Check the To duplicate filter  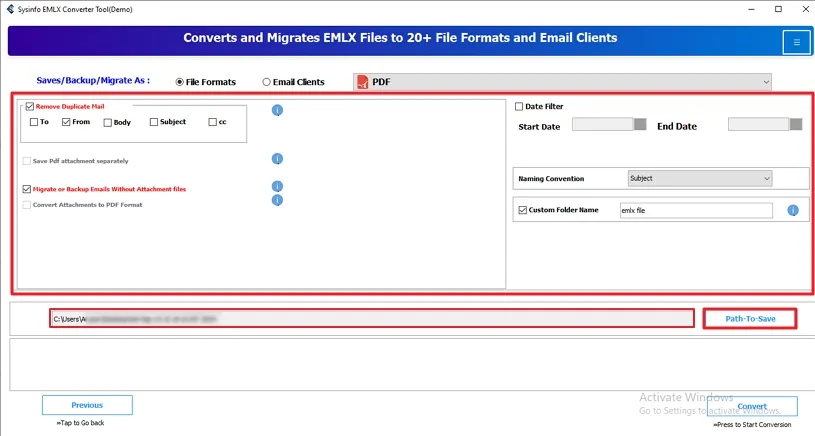(34, 122)
